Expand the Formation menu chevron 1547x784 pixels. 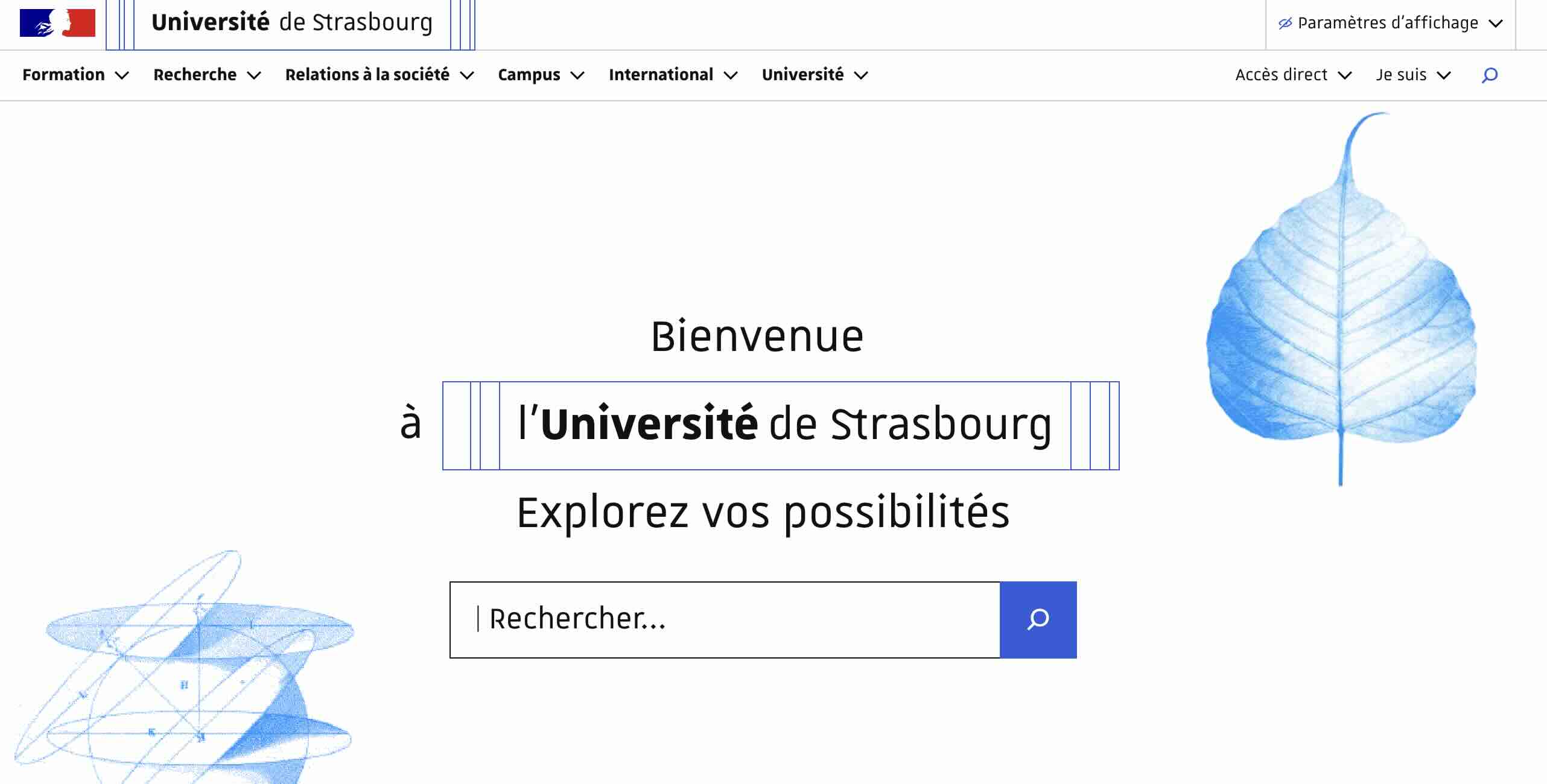pyautogui.click(x=122, y=76)
